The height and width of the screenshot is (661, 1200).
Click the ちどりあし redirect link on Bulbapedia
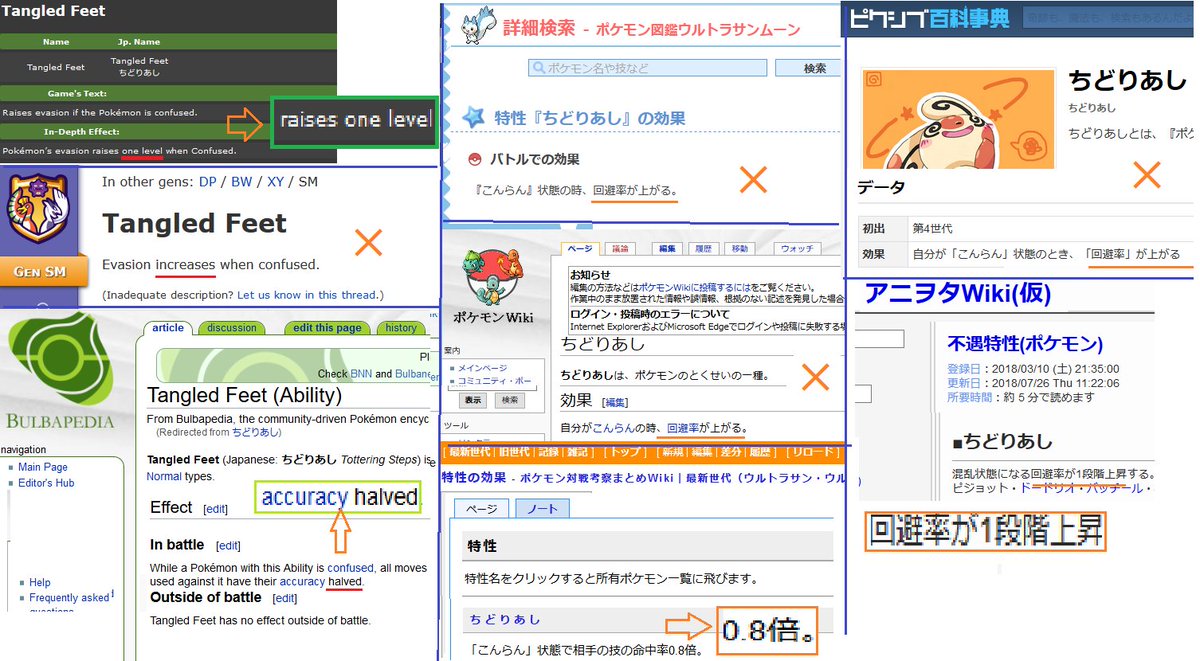coord(256,432)
